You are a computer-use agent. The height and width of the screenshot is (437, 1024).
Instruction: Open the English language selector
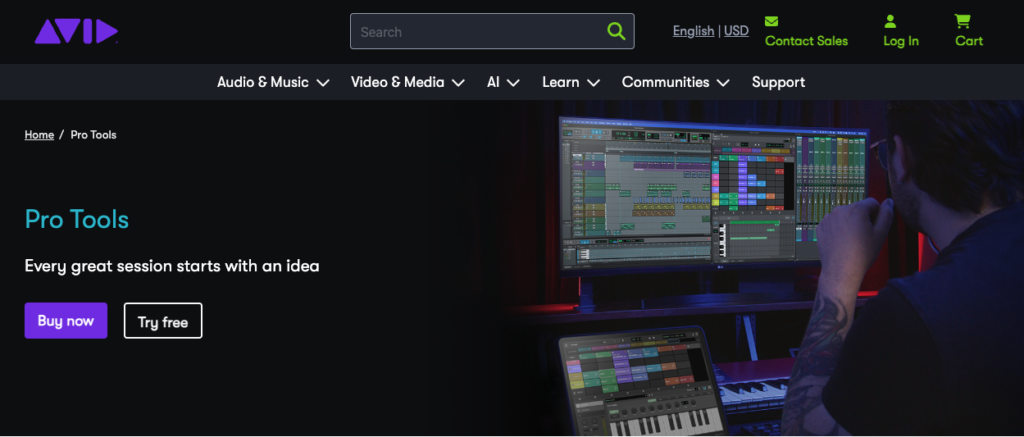pyautogui.click(x=694, y=31)
